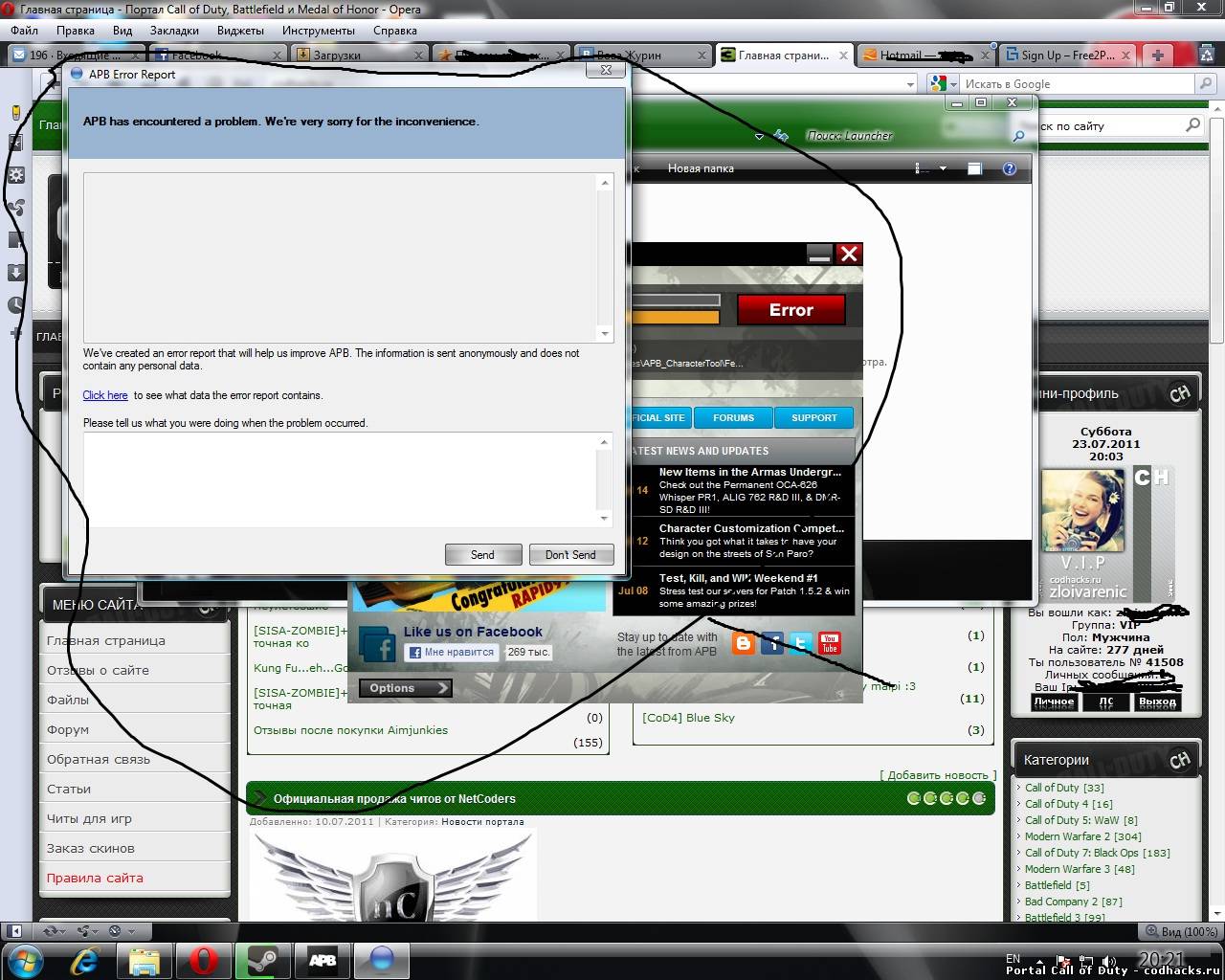Open the 'Click here' error report data link

[x=105, y=395]
